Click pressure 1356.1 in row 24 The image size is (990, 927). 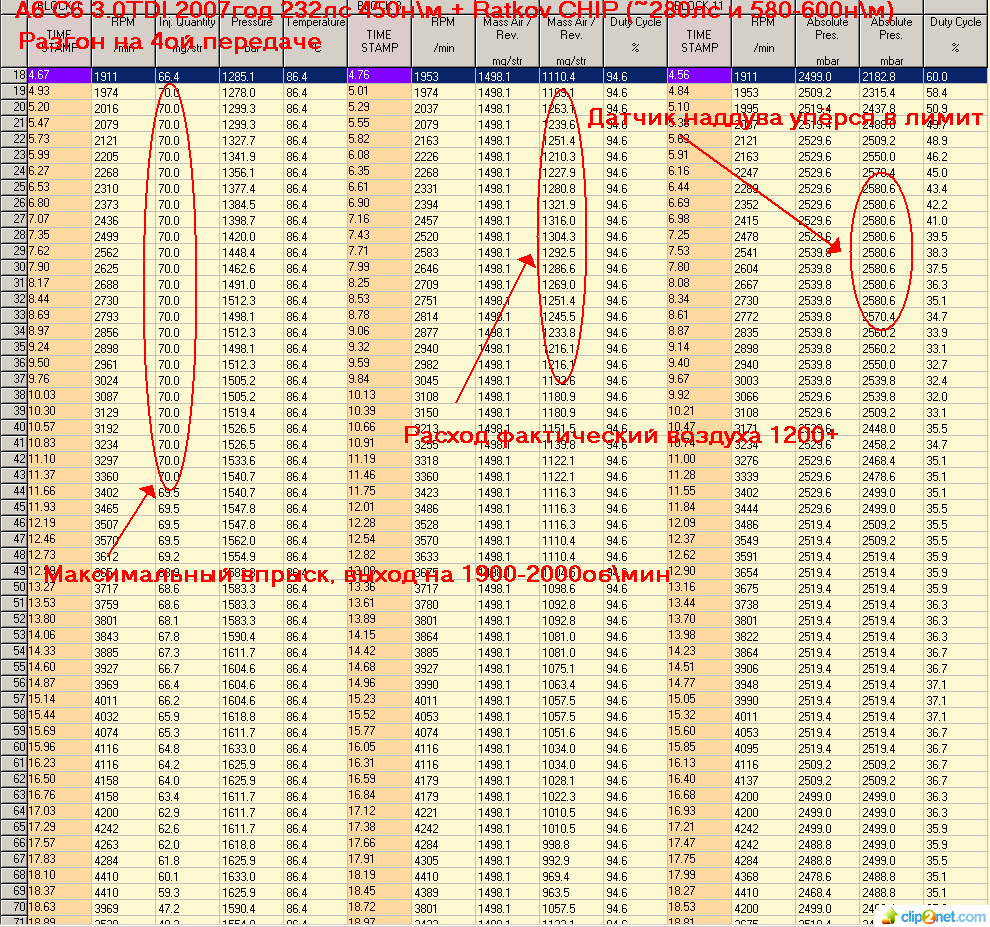251,172
